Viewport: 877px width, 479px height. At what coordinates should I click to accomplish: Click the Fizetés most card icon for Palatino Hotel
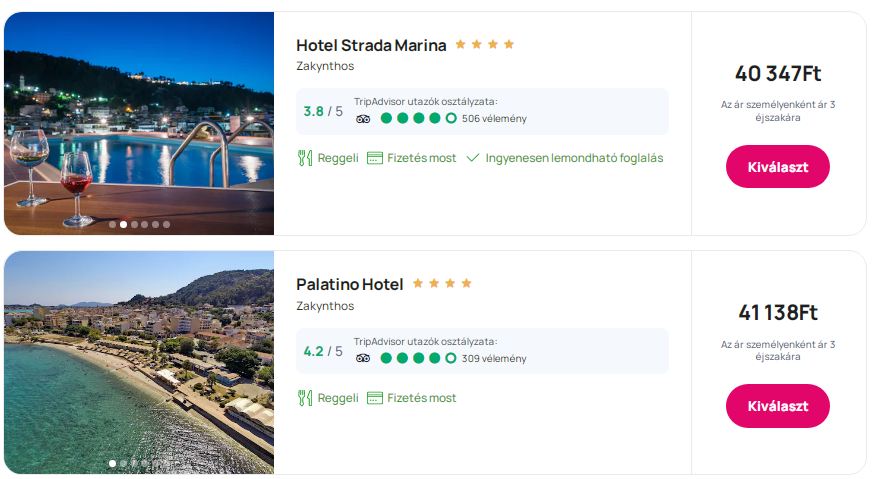pyautogui.click(x=375, y=398)
